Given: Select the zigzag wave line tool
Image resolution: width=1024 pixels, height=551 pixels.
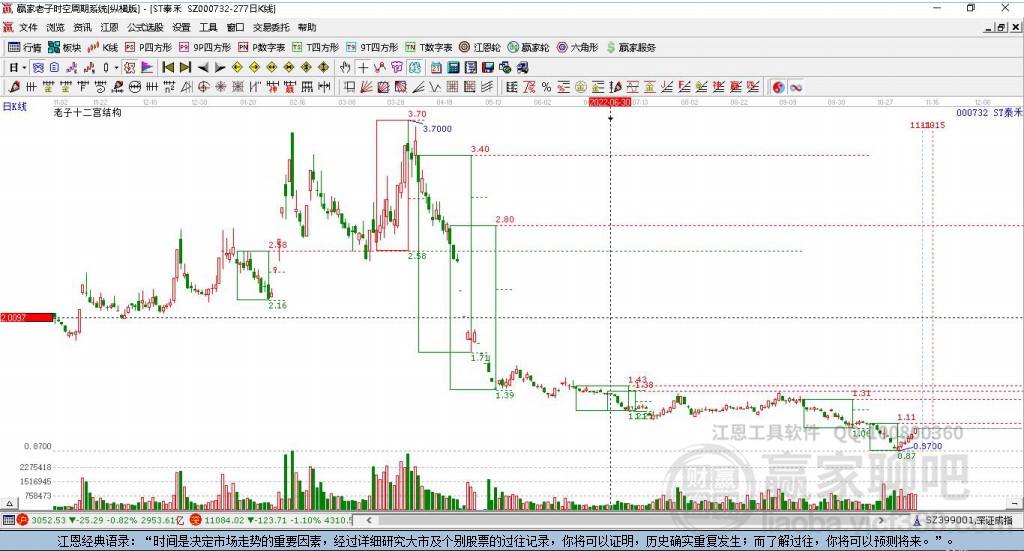Looking at the screenshot, I should 434,87.
